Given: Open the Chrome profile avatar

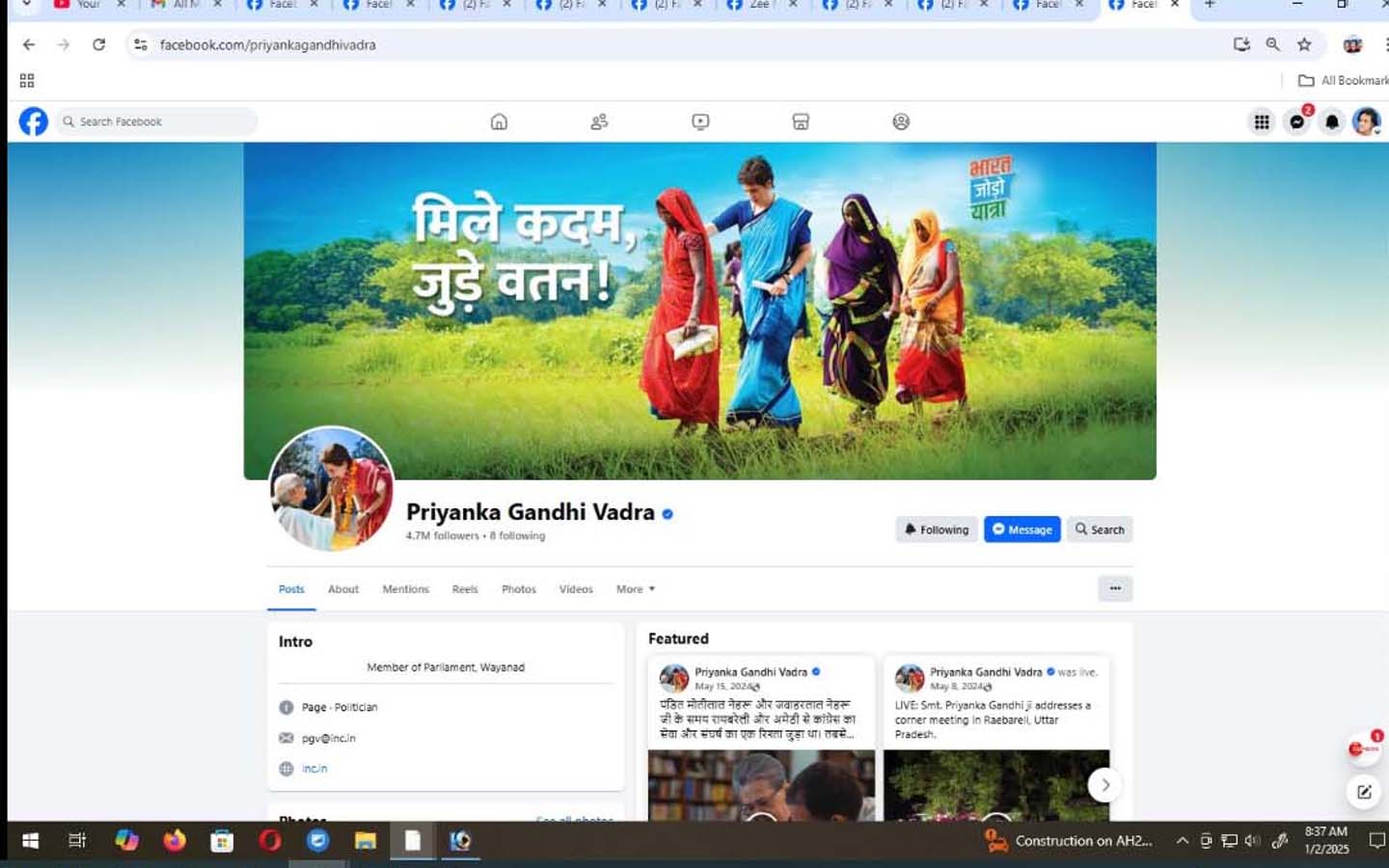Looking at the screenshot, I should click(1352, 44).
